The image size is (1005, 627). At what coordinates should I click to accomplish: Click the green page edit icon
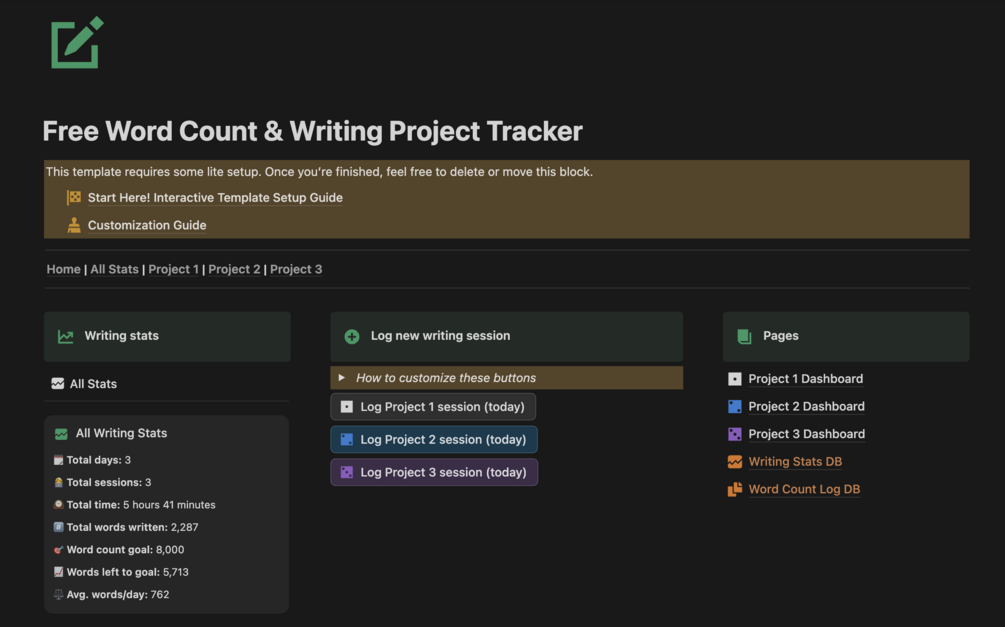[x=76, y=43]
